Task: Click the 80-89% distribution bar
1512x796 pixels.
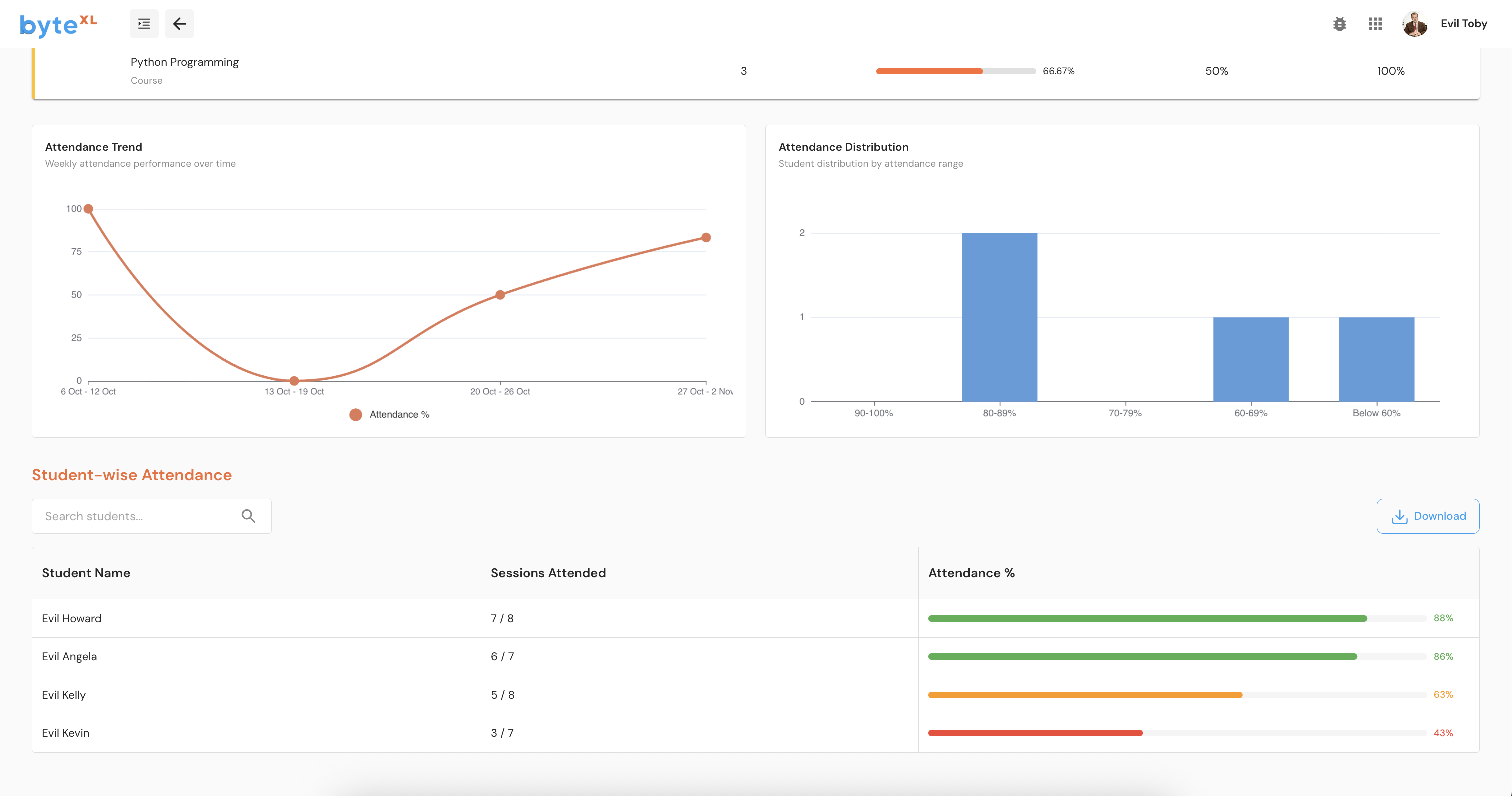Action: point(999,317)
